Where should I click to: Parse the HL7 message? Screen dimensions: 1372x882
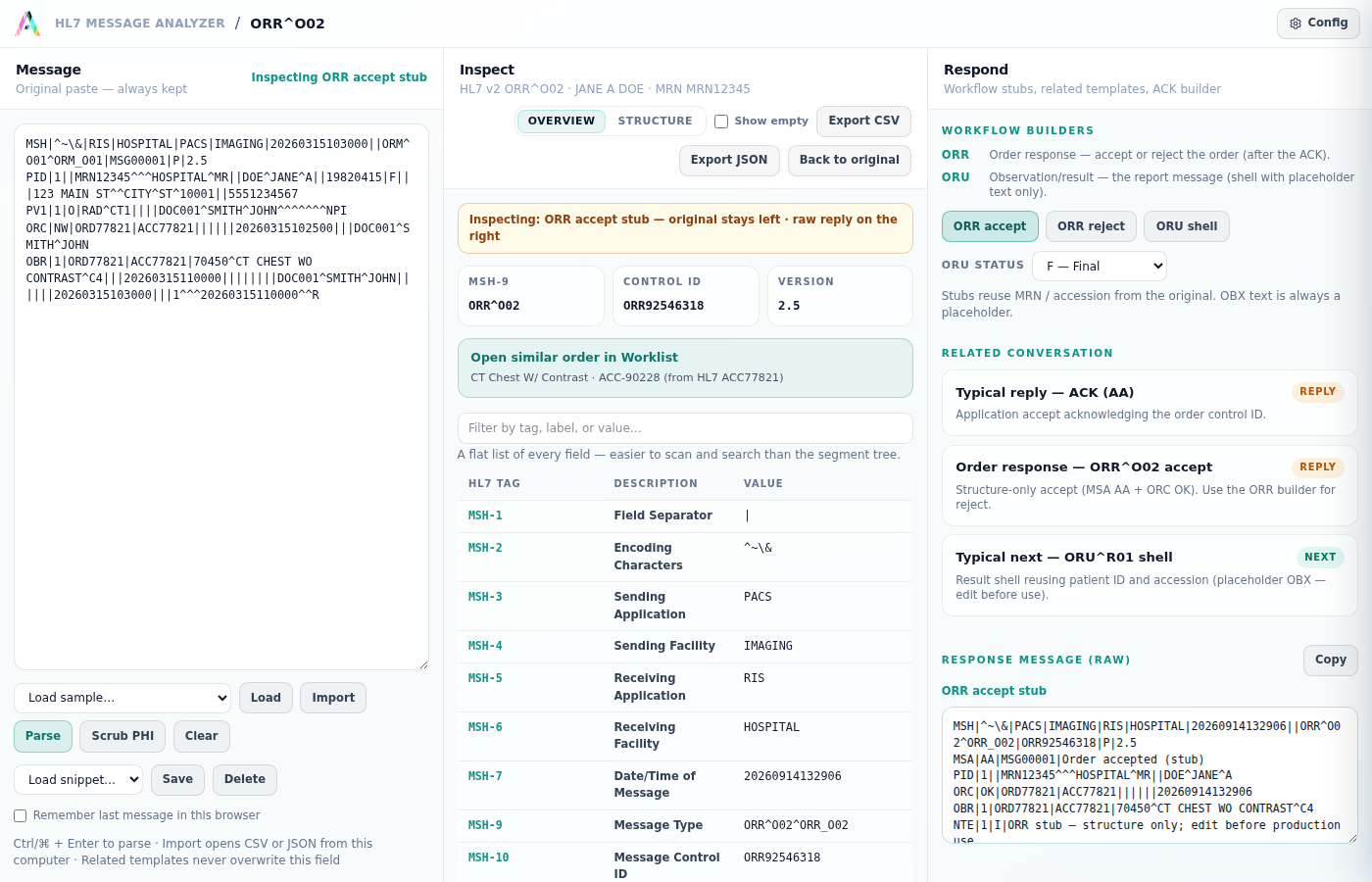click(x=43, y=736)
